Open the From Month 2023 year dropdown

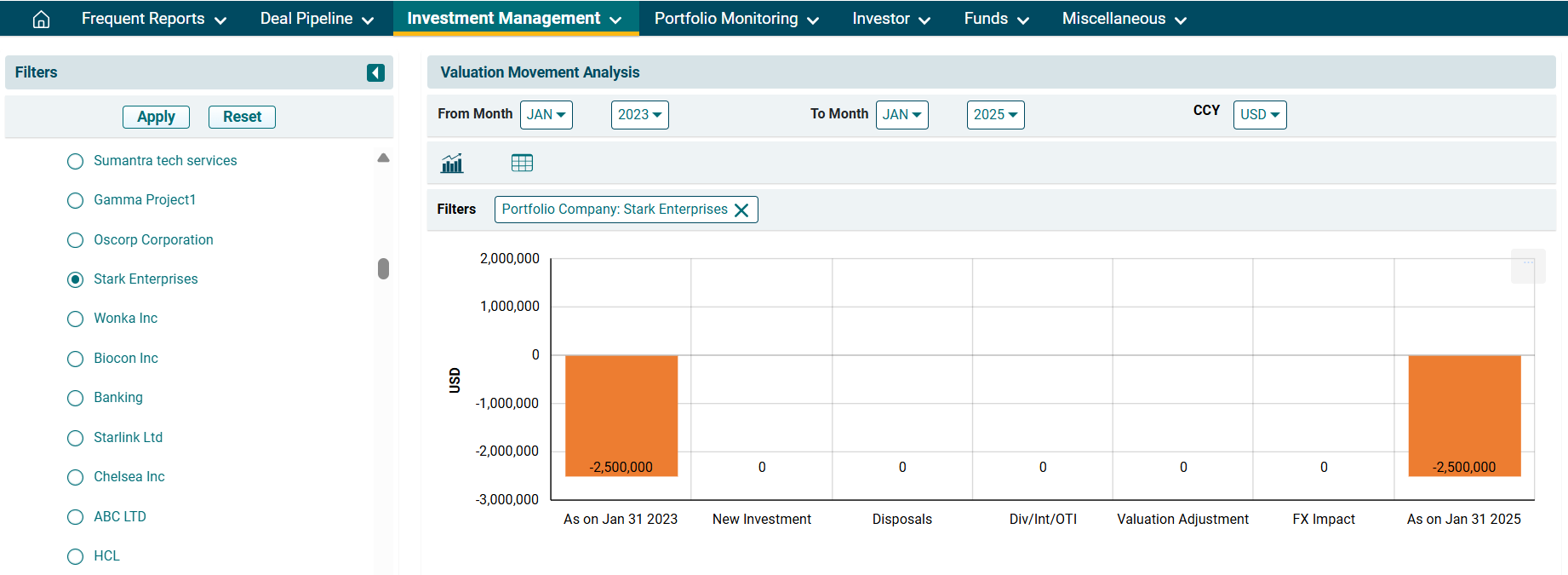pyautogui.click(x=639, y=115)
